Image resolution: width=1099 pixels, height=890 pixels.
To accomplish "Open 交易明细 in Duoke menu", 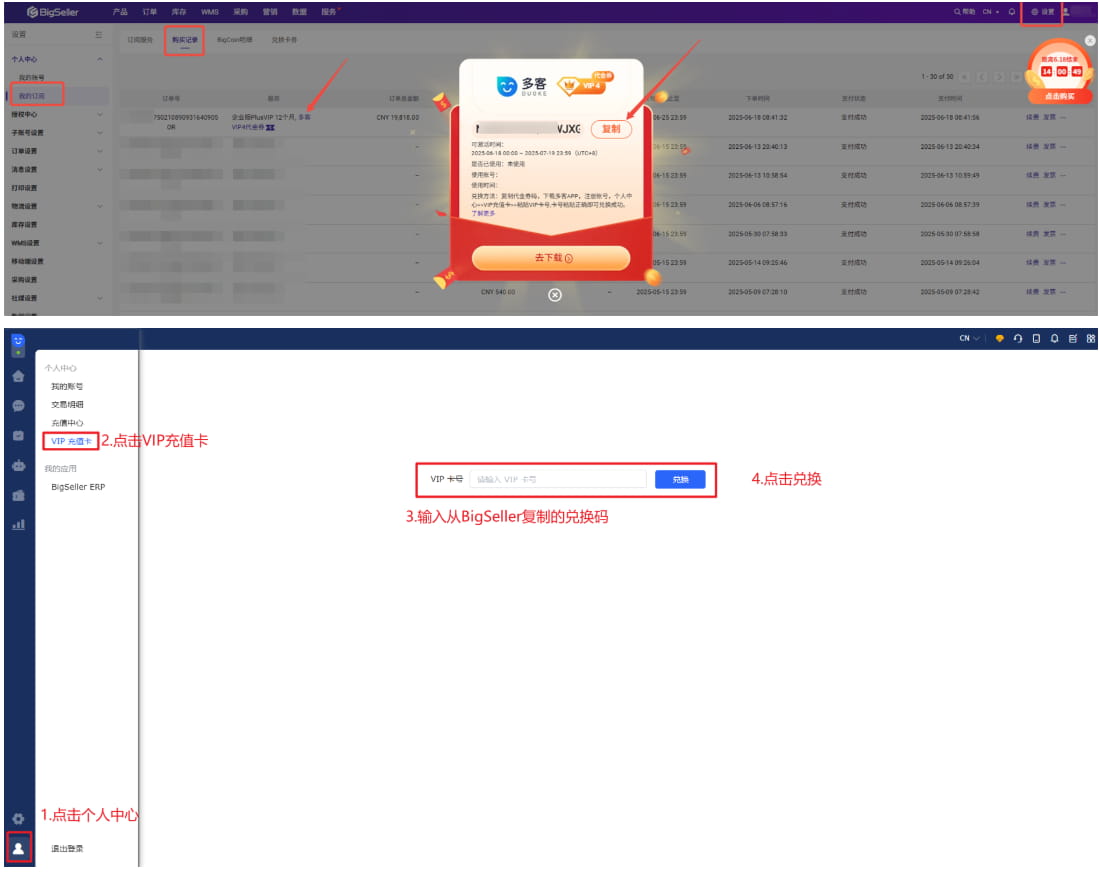I will coord(67,404).
